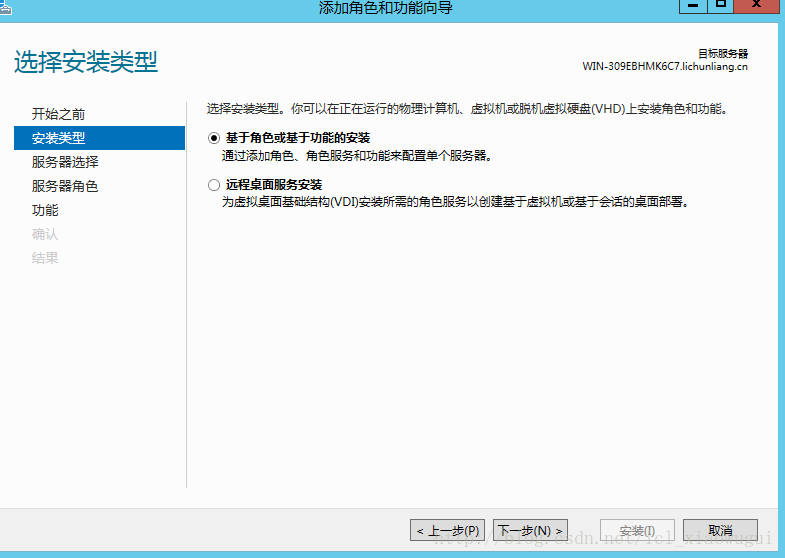Screen dimensions: 785x558
Task: Click the window title 添加角色和功能向导
Action: tap(385, 8)
